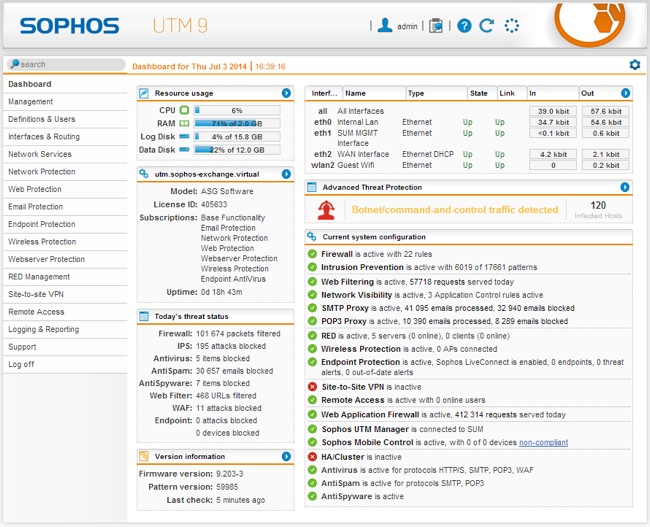Click the RAM usage progress bar
650x527 pixels.
(229, 123)
